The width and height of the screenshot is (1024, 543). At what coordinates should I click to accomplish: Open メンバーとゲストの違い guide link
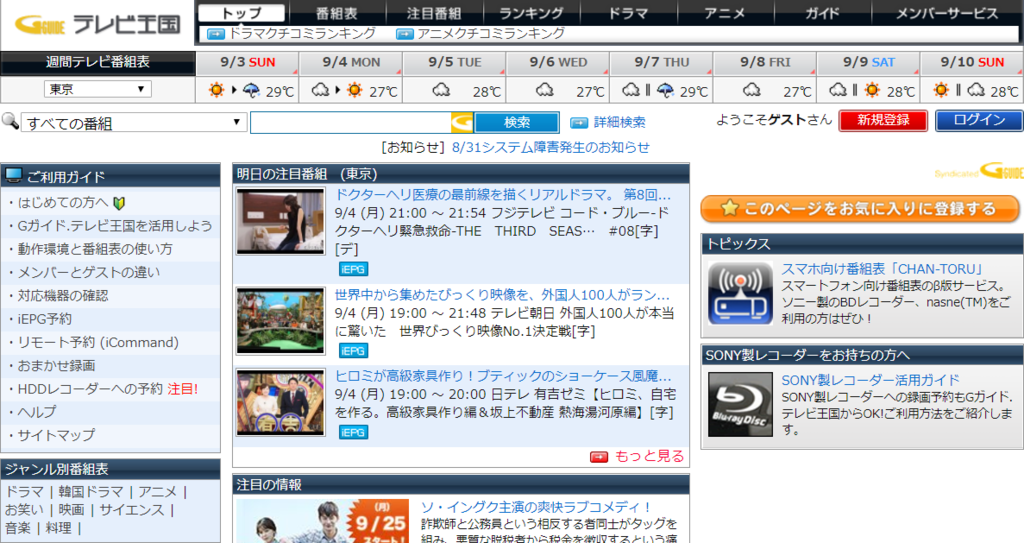click(x=88, y=272)
